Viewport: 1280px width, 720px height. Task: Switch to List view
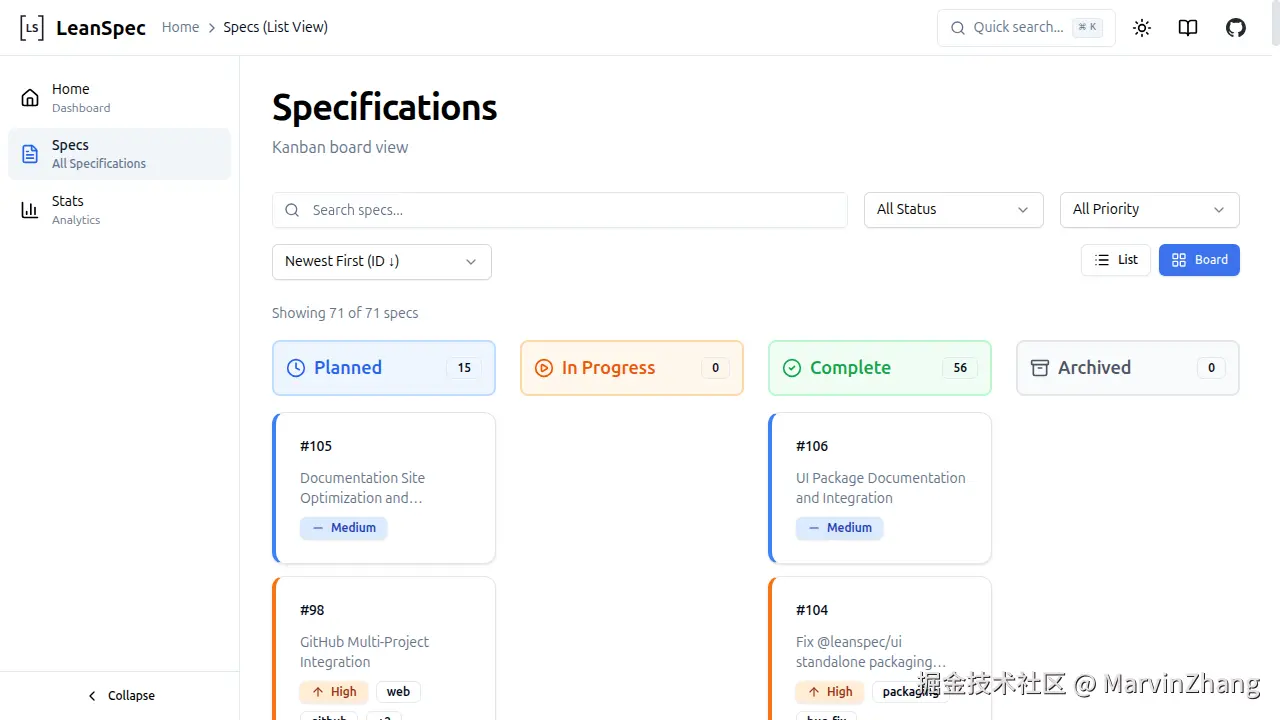click(x=1115, y=259)
